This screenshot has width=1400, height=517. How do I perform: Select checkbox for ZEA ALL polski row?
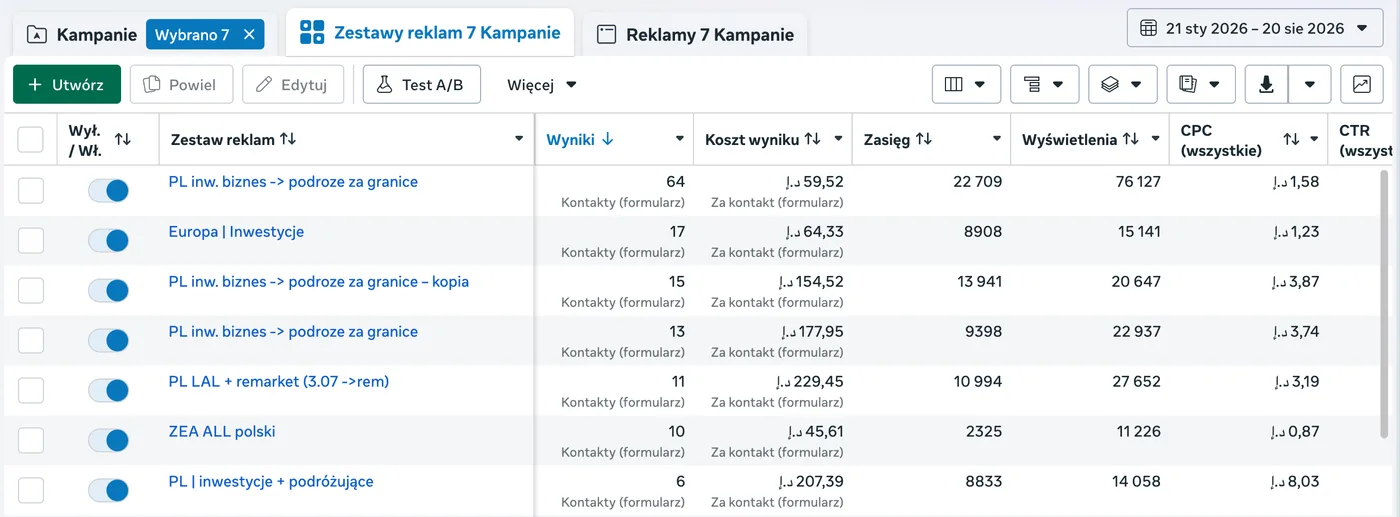(31, 440)
